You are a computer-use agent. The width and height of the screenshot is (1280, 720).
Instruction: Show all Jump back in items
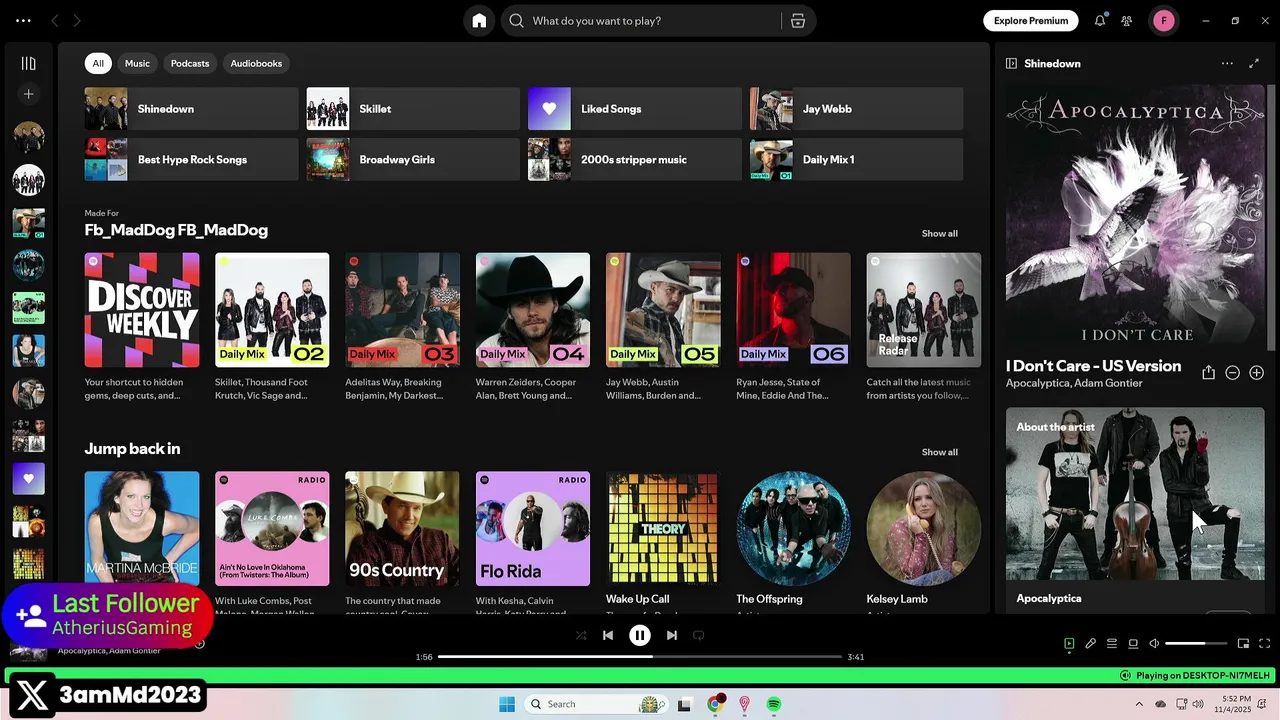939,452
